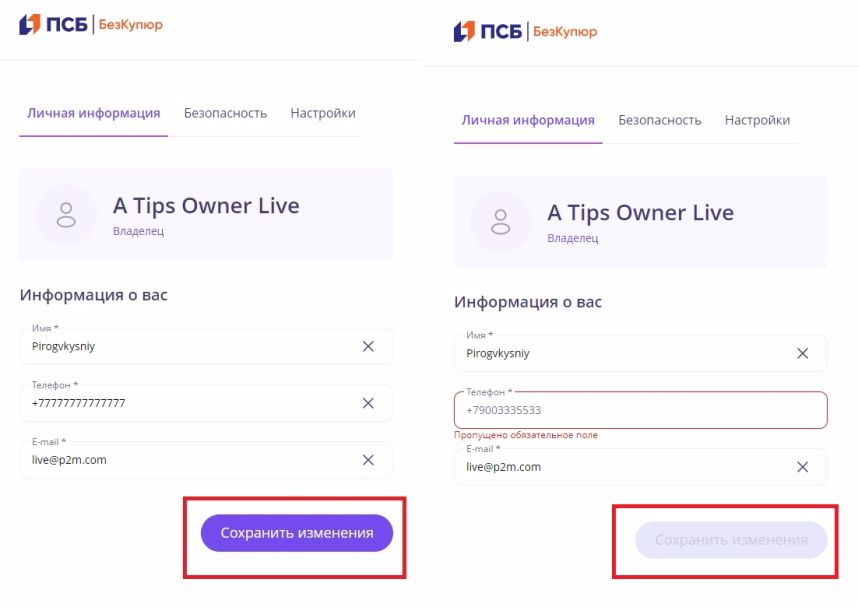Screen dimensions: 858x607
Task: Click the ПСБ БезКупюр logo on the left
Action: pos(91,24)
